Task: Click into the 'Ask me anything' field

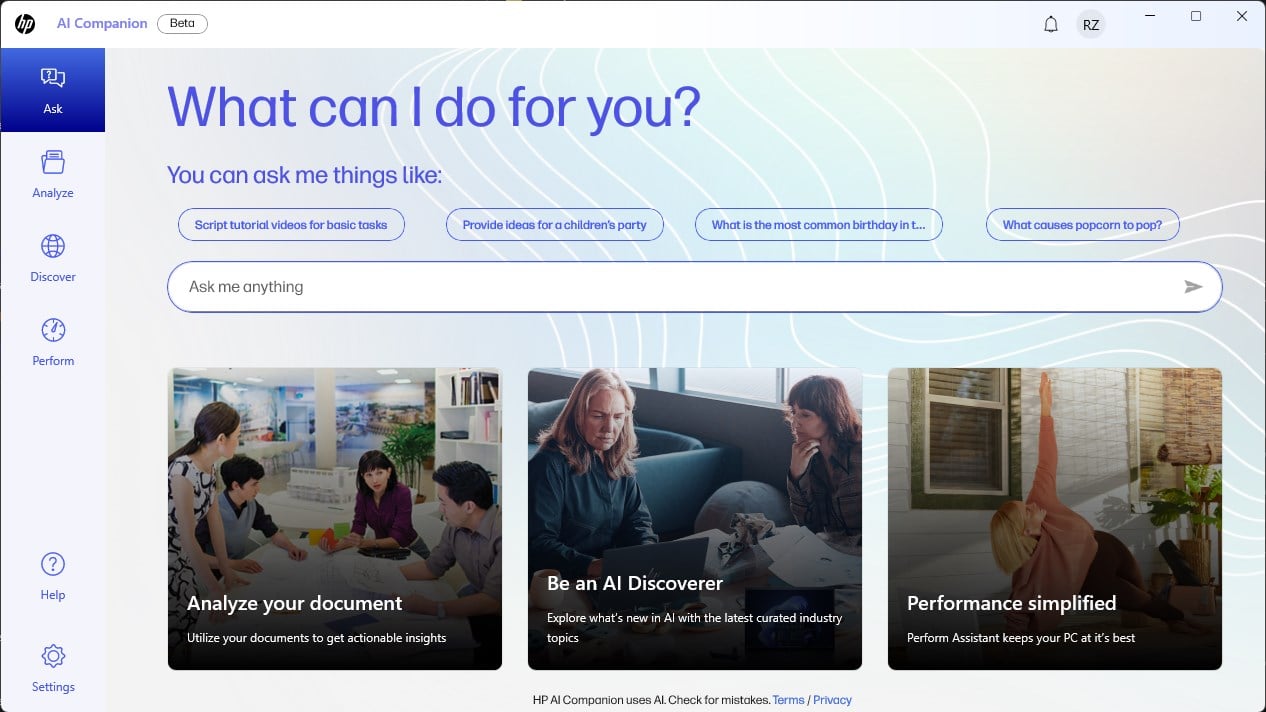Action: point(694,287)
